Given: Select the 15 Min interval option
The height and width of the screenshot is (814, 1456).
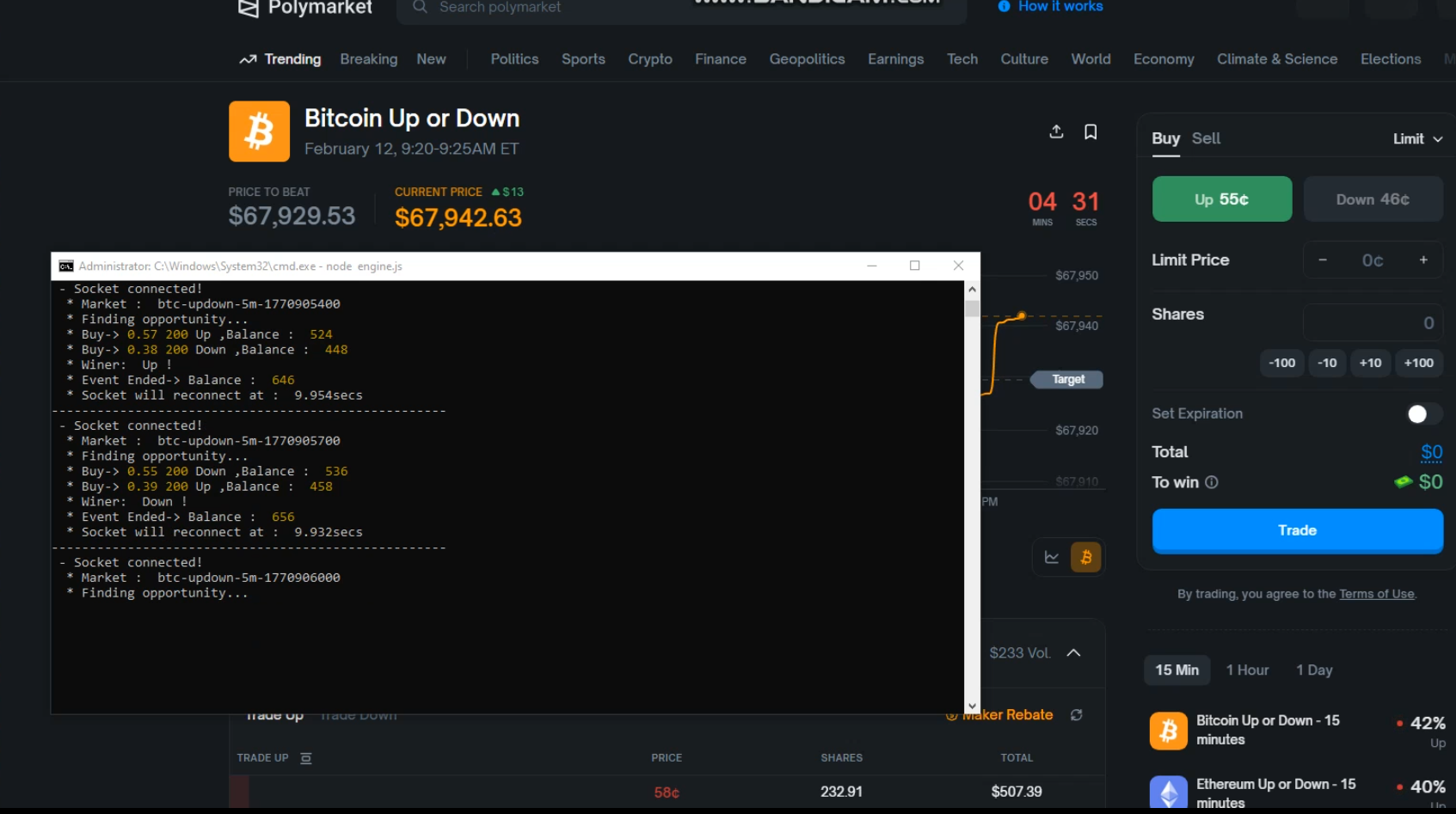Looking at the screenshot, I should (x=1176, y=670).
